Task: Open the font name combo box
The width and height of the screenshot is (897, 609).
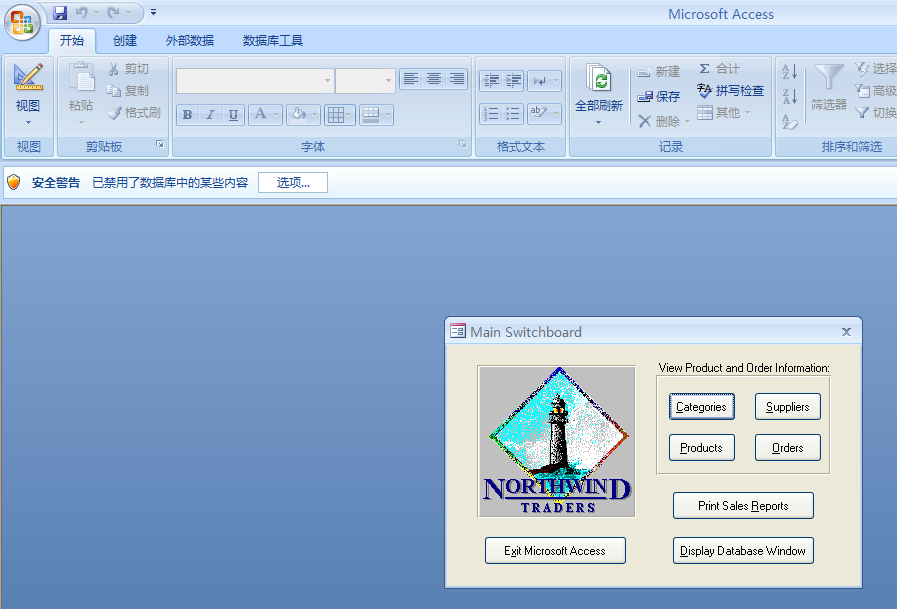Action: (255, 81)
